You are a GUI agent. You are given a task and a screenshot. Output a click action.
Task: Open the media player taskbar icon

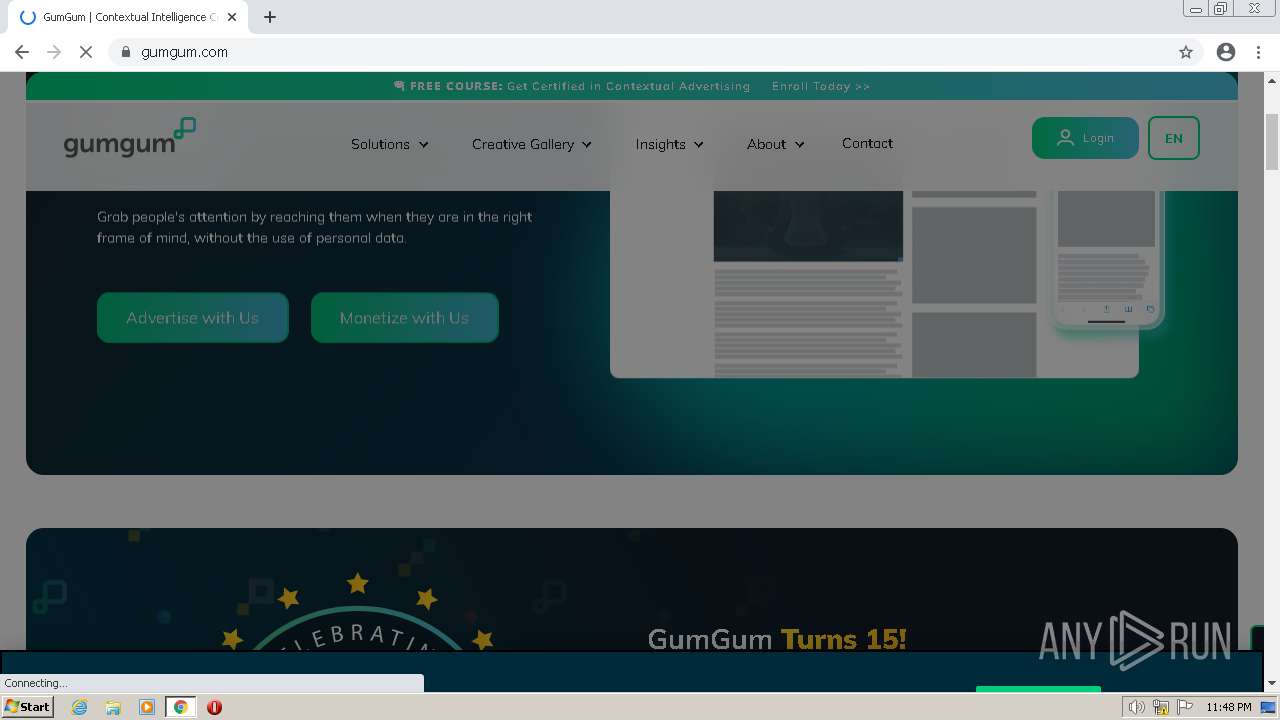coord(147,707)
